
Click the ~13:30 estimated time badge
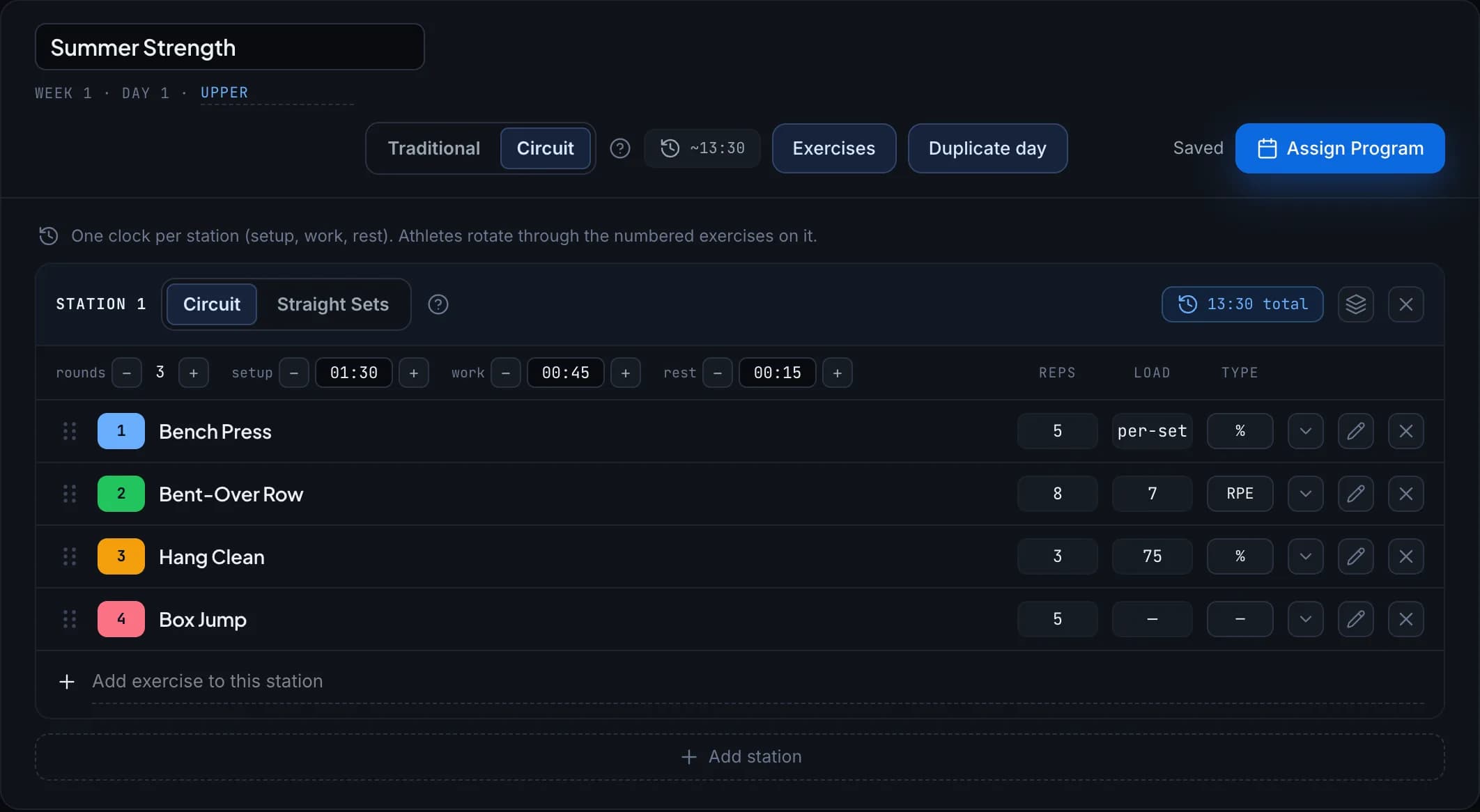(x=702, y=148)
